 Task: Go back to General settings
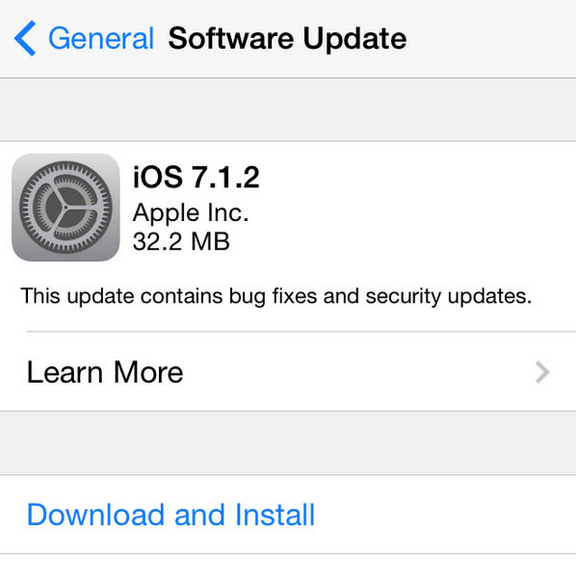point(84,38)
